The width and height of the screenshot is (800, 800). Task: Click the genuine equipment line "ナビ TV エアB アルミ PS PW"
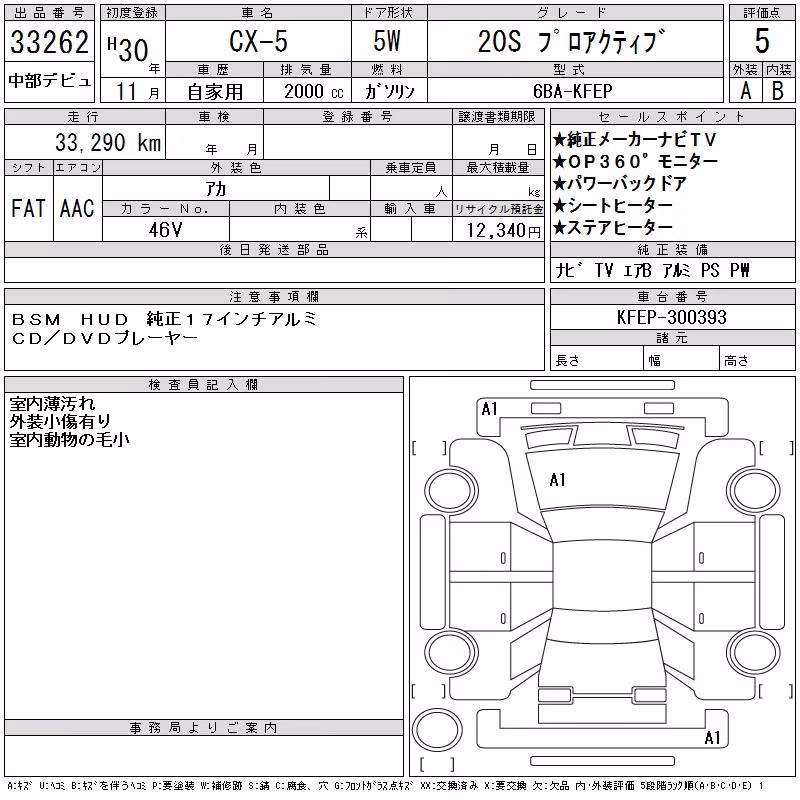click(653, 270)
